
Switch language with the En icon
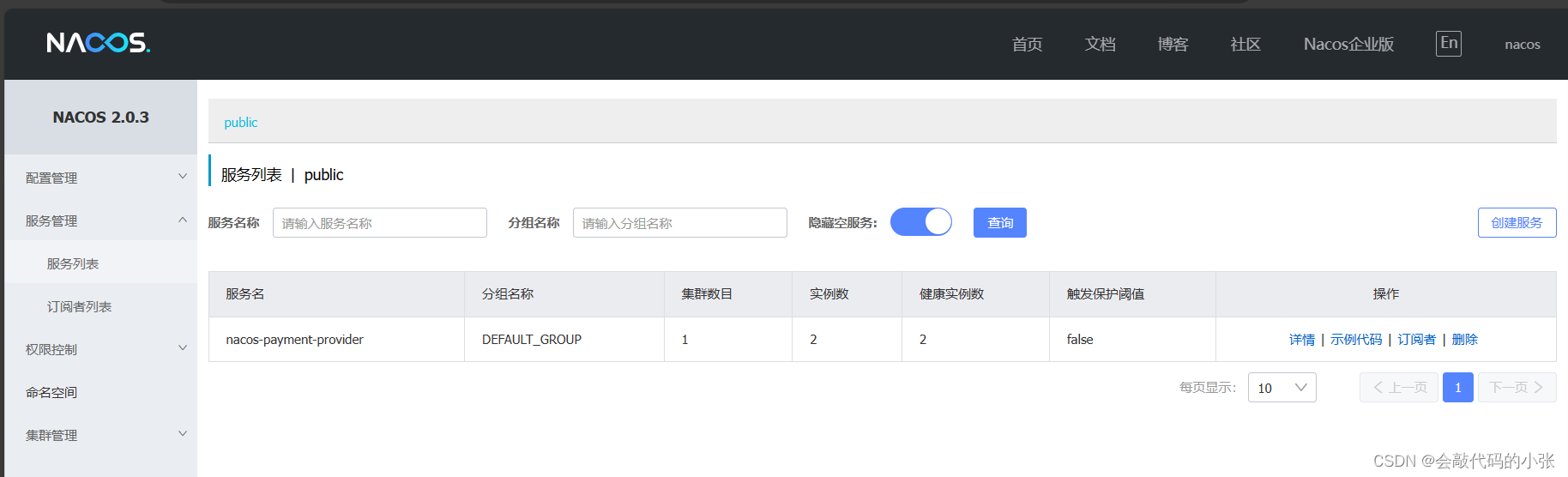tap(1449, 44)
